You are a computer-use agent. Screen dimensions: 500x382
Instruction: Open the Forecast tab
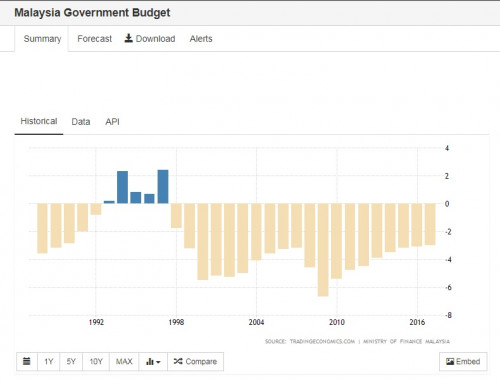[x=95, y=39]
